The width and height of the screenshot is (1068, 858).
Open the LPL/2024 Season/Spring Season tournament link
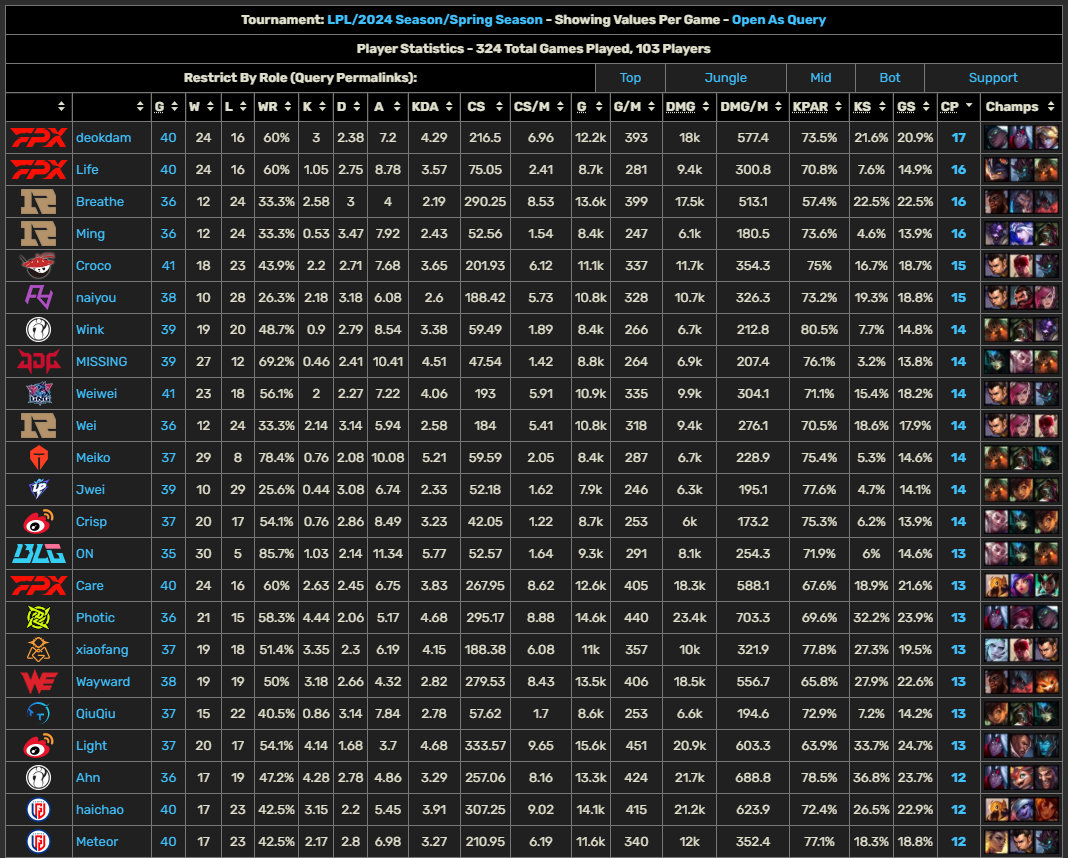click(x=434, y=19)
